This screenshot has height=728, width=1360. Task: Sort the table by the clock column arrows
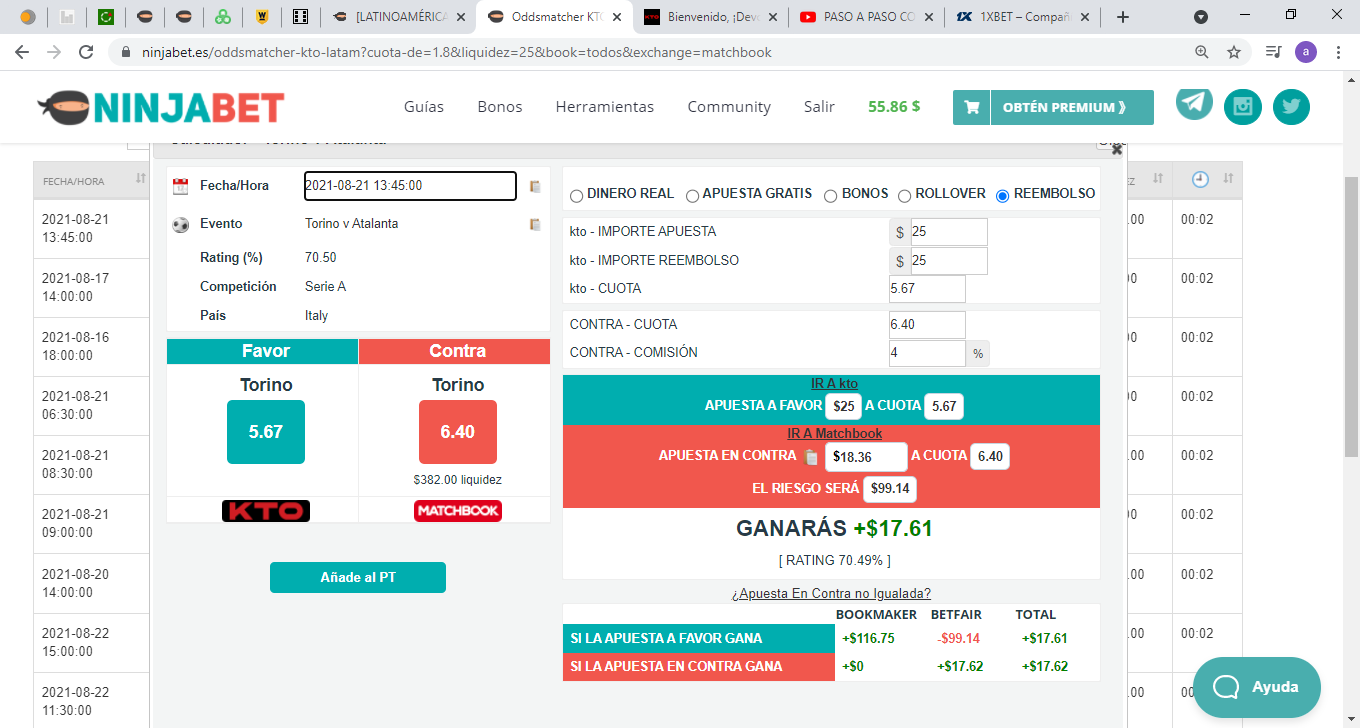click(1228, 178)
